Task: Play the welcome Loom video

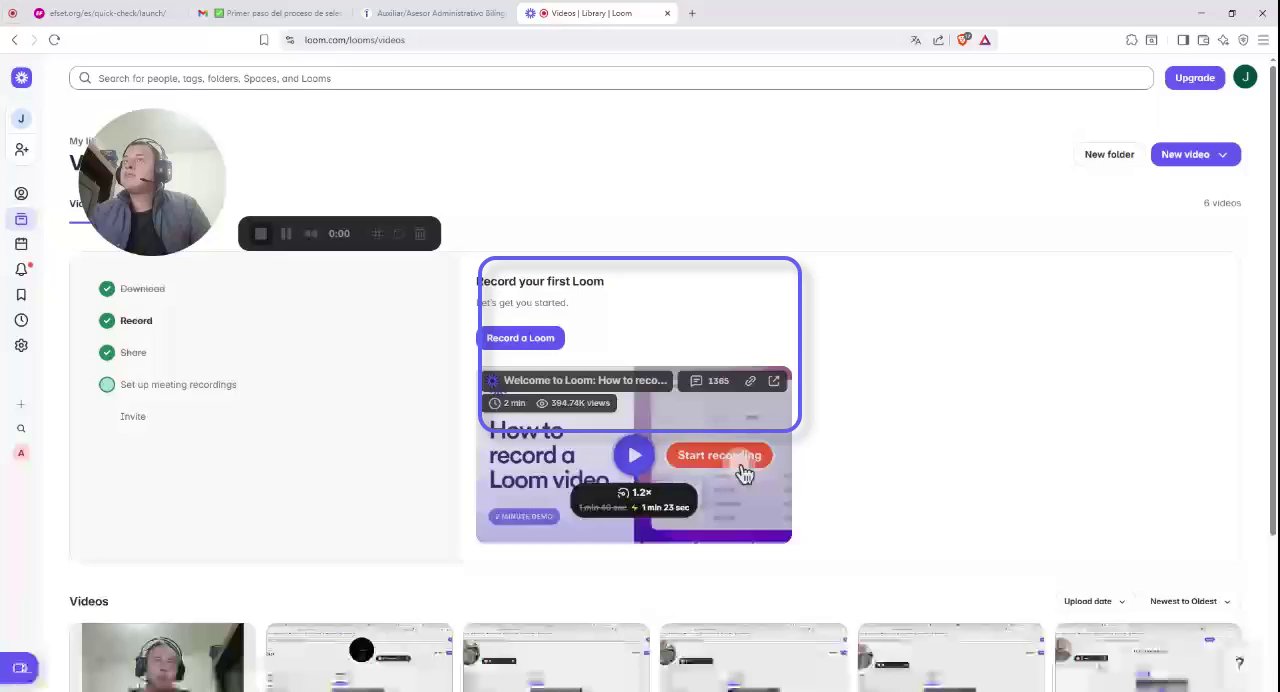Action: 634,456
